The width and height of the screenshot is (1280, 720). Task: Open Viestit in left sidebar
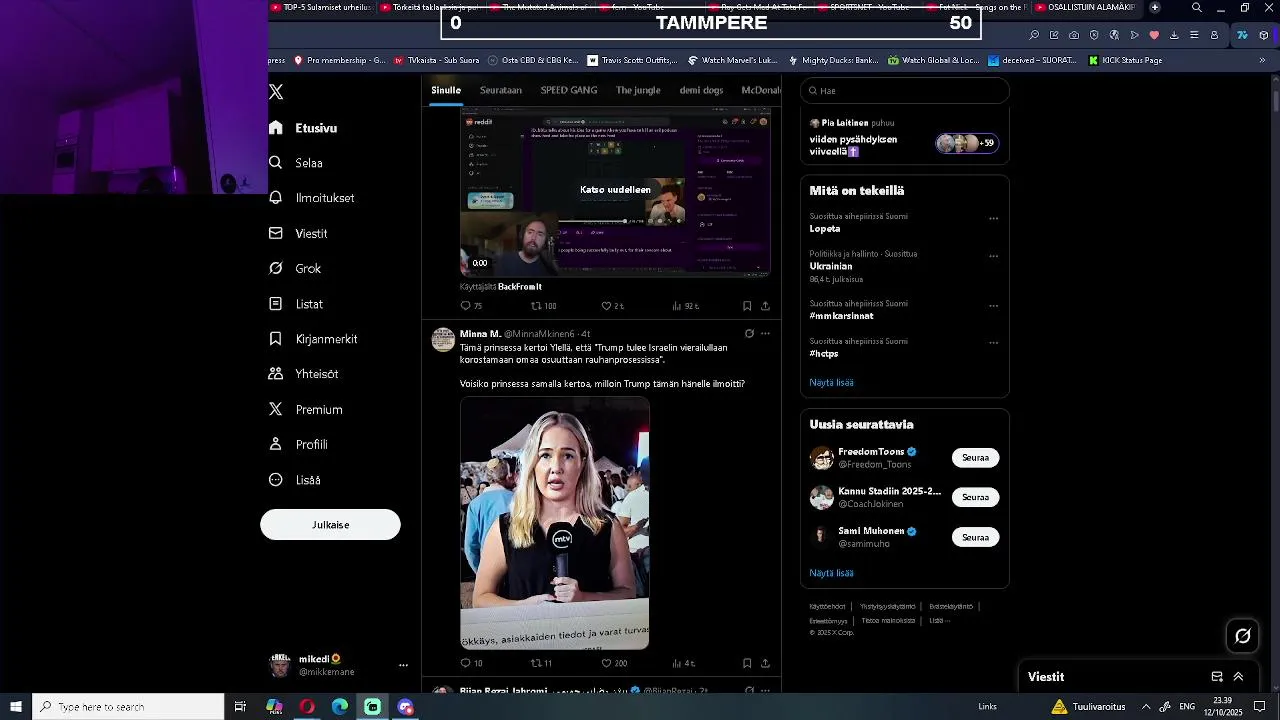pos(299,233)
